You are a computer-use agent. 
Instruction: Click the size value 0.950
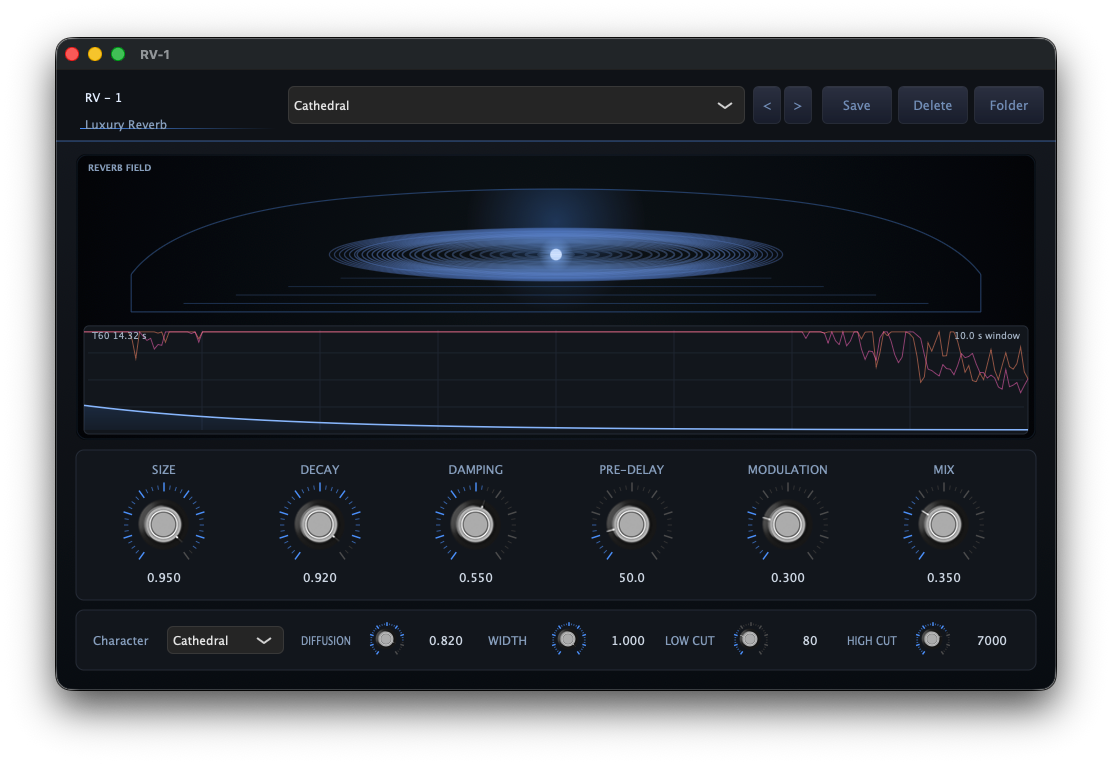(164, 577)
